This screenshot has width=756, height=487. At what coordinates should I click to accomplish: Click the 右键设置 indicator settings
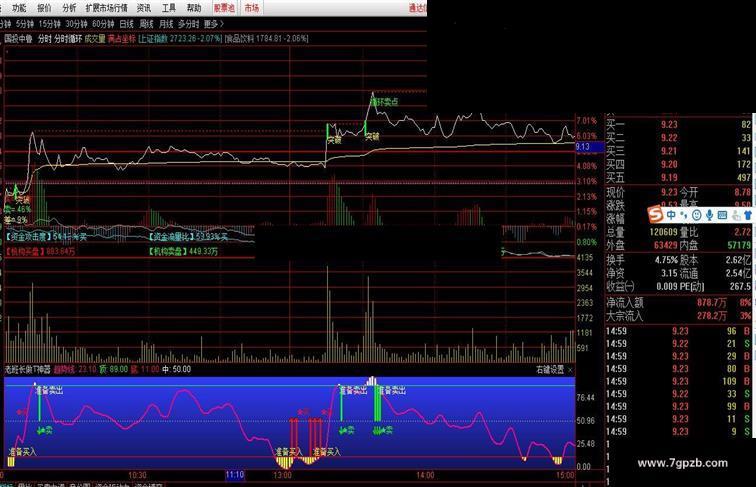pyautogui.click(x=550, y=370)
